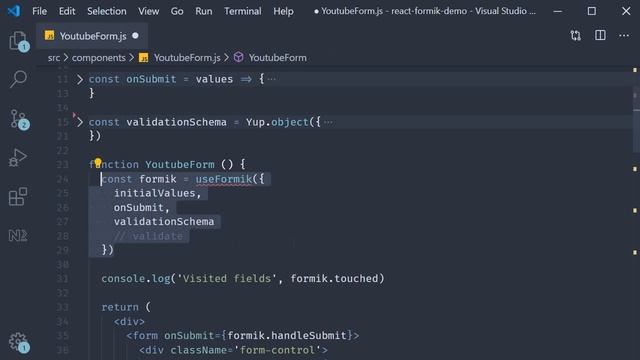640x360 pixels.
Task: Unfold ellipsis after onSubmit brace
Action: [271, 79]
